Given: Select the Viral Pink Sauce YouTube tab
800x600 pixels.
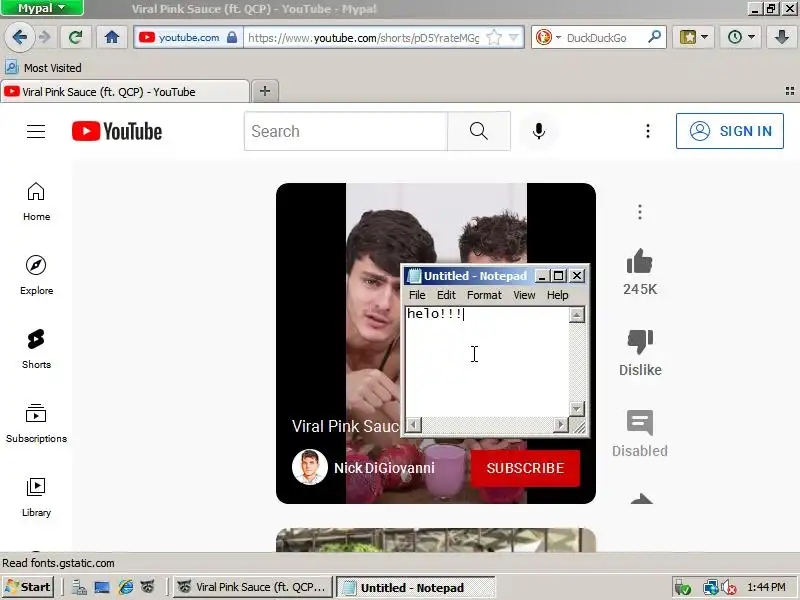Looking at the screenshot, I should tap(124, 92).
